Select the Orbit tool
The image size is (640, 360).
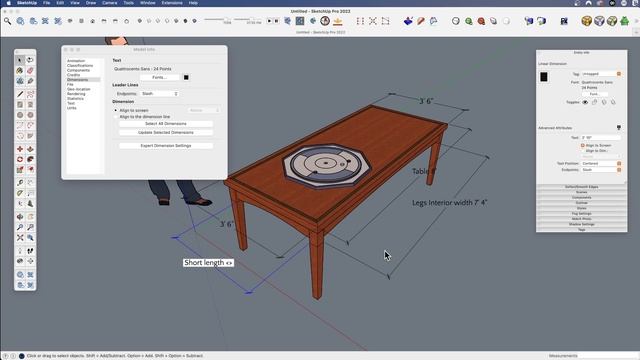point(20,217)
